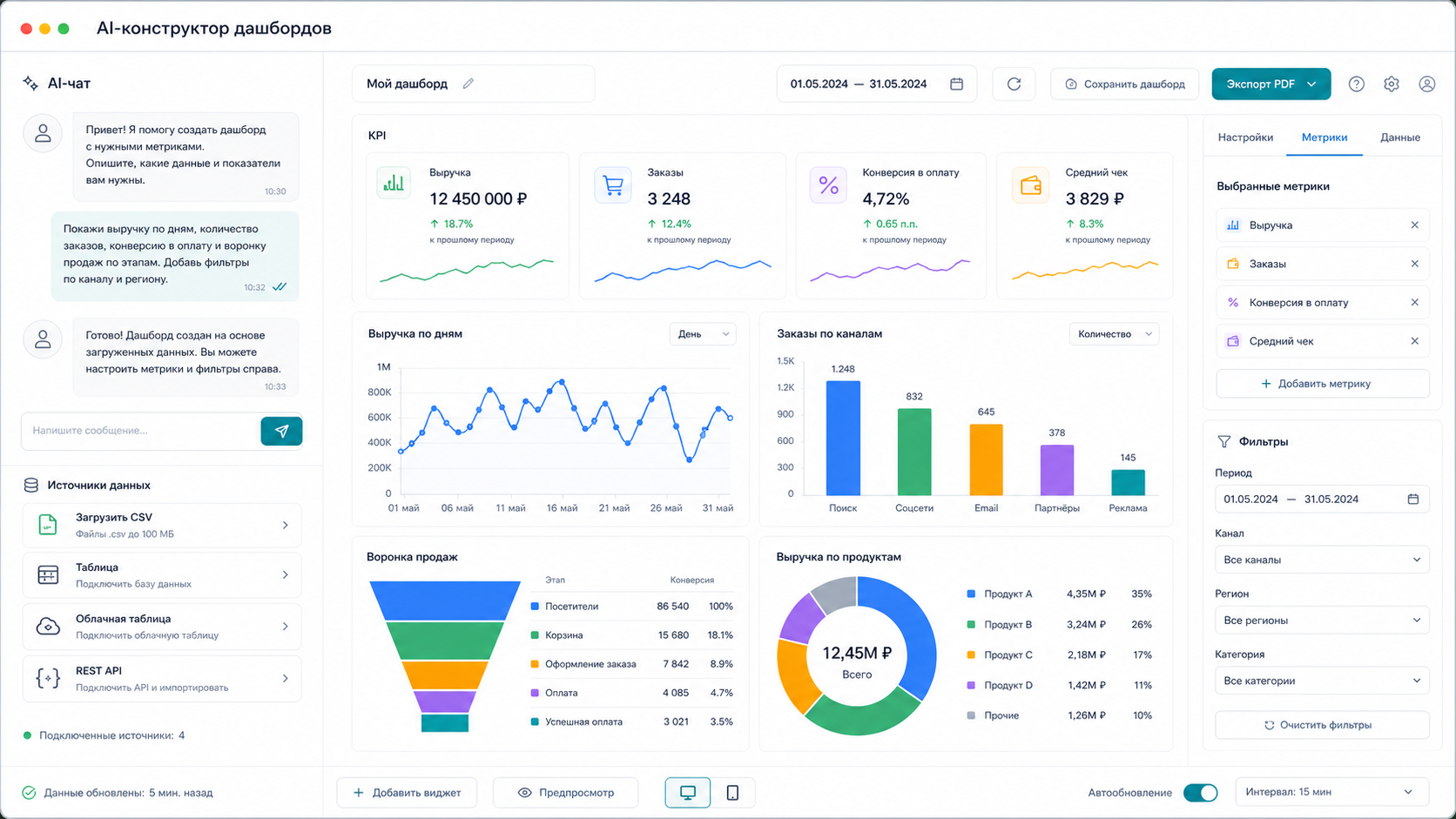Open the REST API source row
1456x819 pixels.
pyautogui.click(x=162, y=678)
